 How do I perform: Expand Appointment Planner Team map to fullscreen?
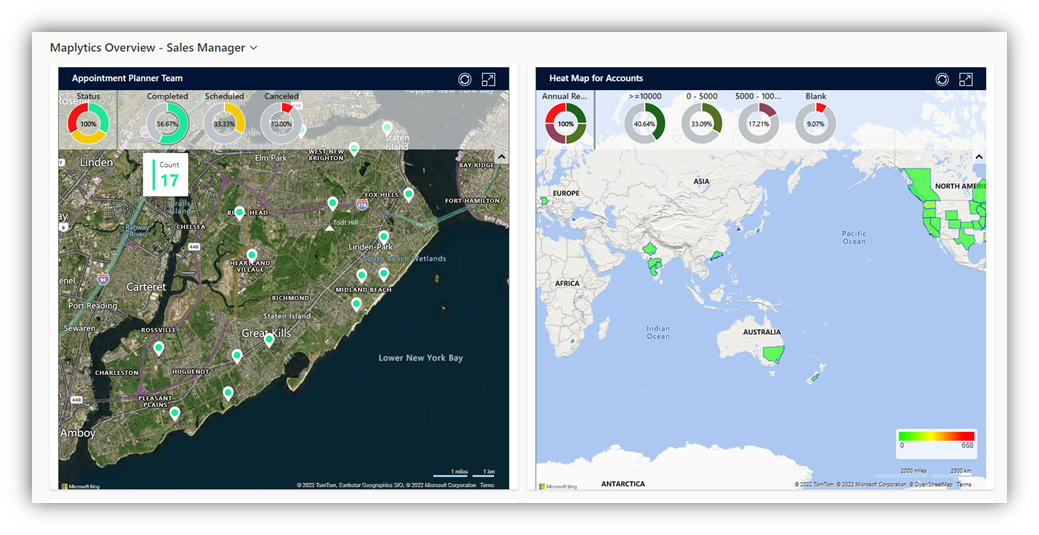click(x=488, y=79)
